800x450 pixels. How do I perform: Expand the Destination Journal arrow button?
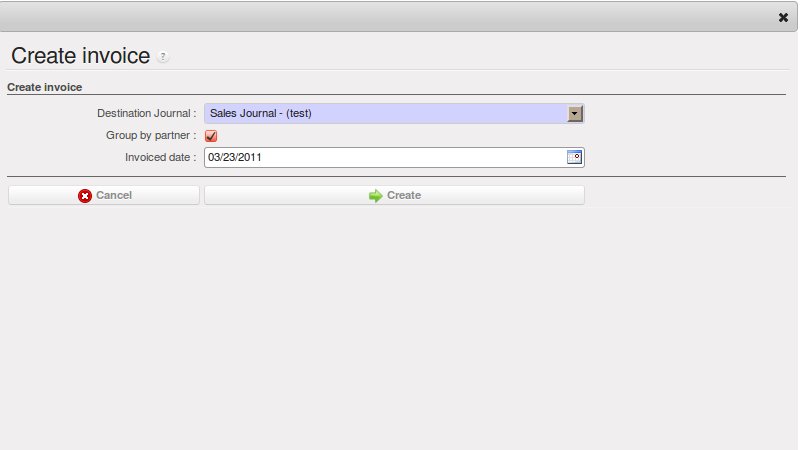coord(574,114)
